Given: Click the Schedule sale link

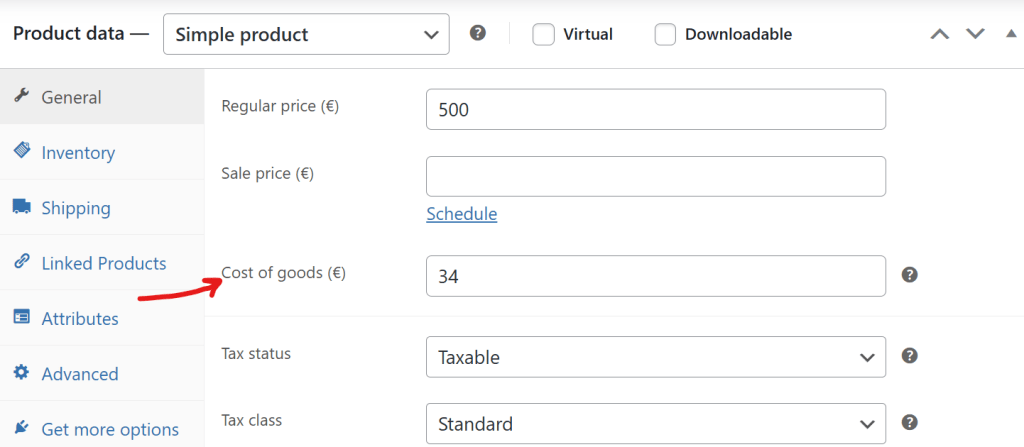Looking at the screenshot, I should point(462,214).
